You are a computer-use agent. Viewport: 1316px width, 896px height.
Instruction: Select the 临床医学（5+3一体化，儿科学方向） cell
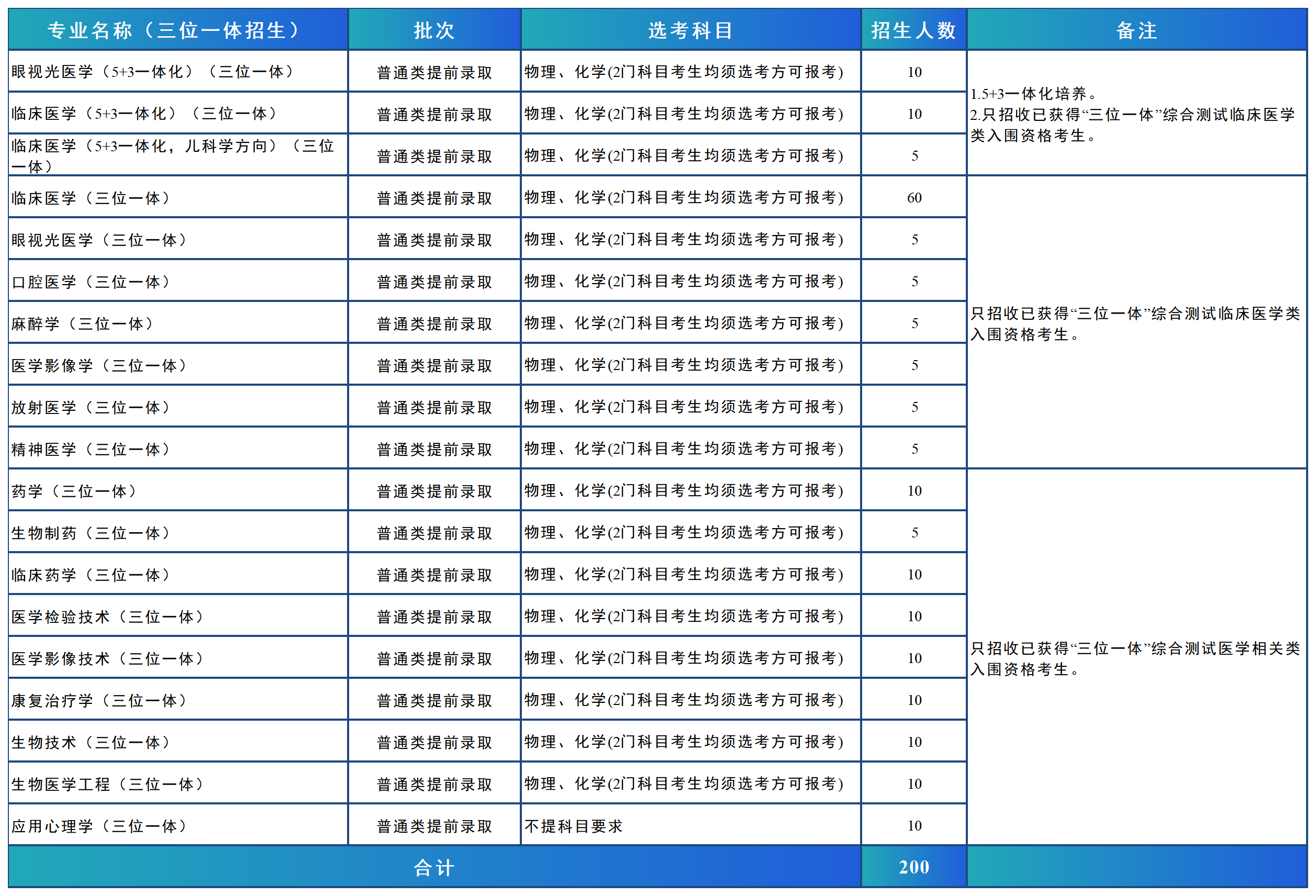coord(173,155)
